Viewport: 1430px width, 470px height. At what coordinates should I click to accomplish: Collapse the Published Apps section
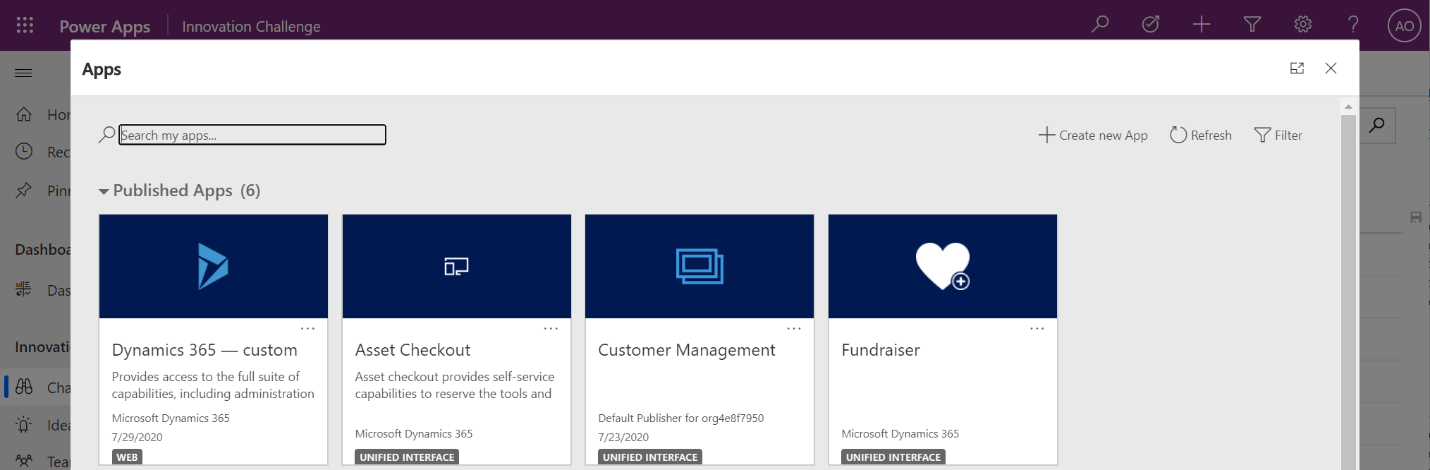pos(104,191)
